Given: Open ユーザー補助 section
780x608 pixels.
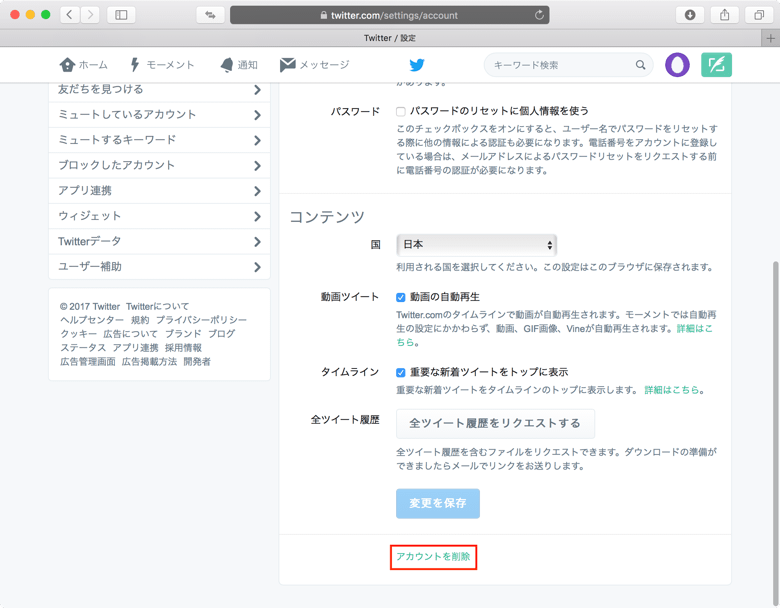Looking at the screenshot, I should point(159,267).
